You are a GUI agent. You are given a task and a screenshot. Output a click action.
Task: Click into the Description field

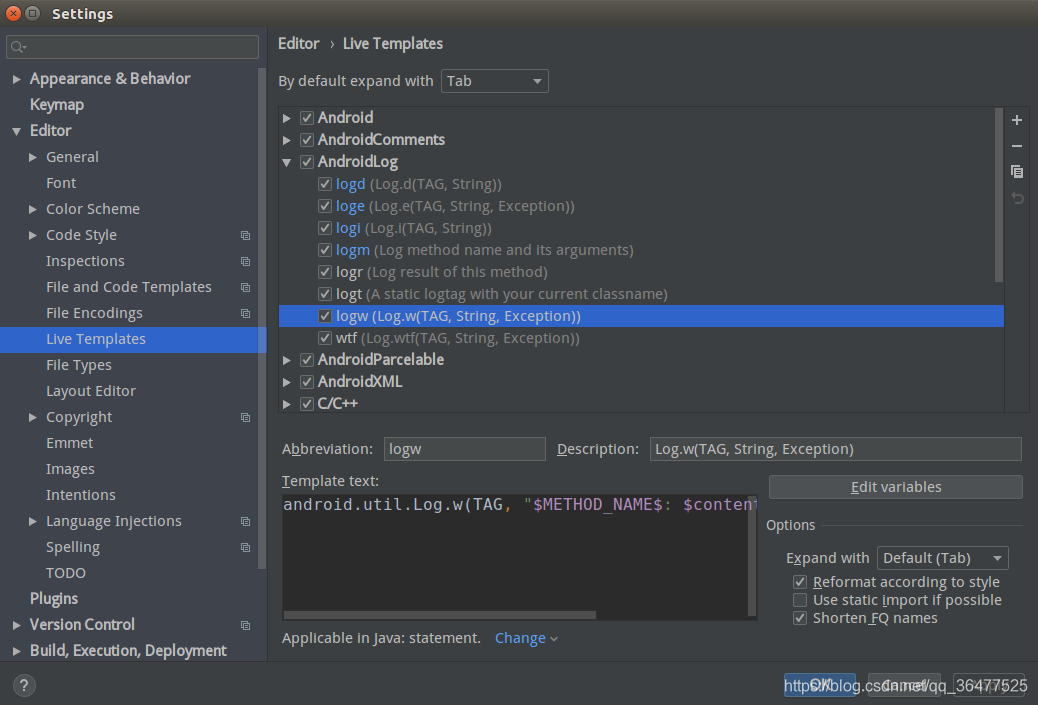[835, 449]
